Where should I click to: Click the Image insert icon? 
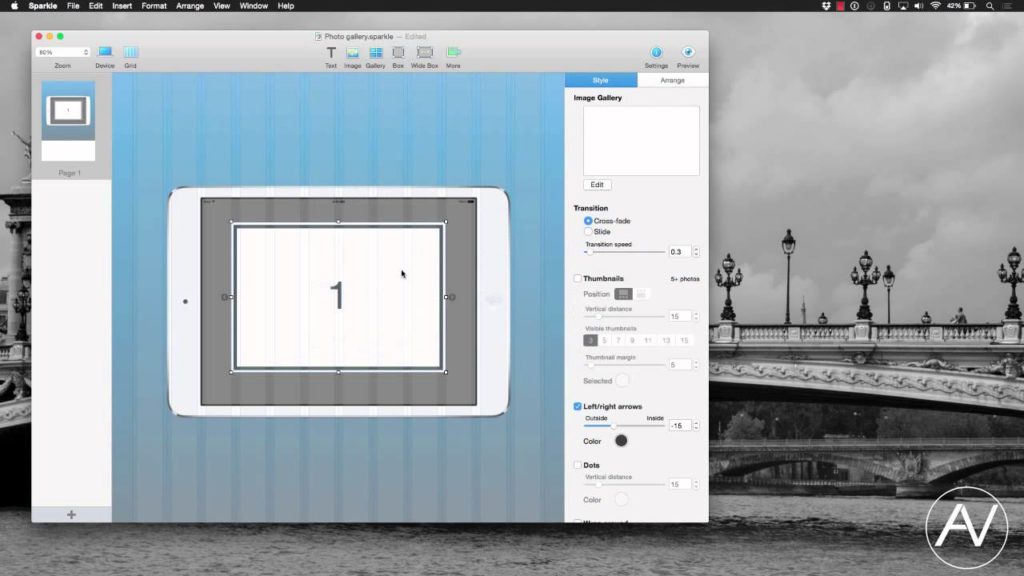click(352, 52)
